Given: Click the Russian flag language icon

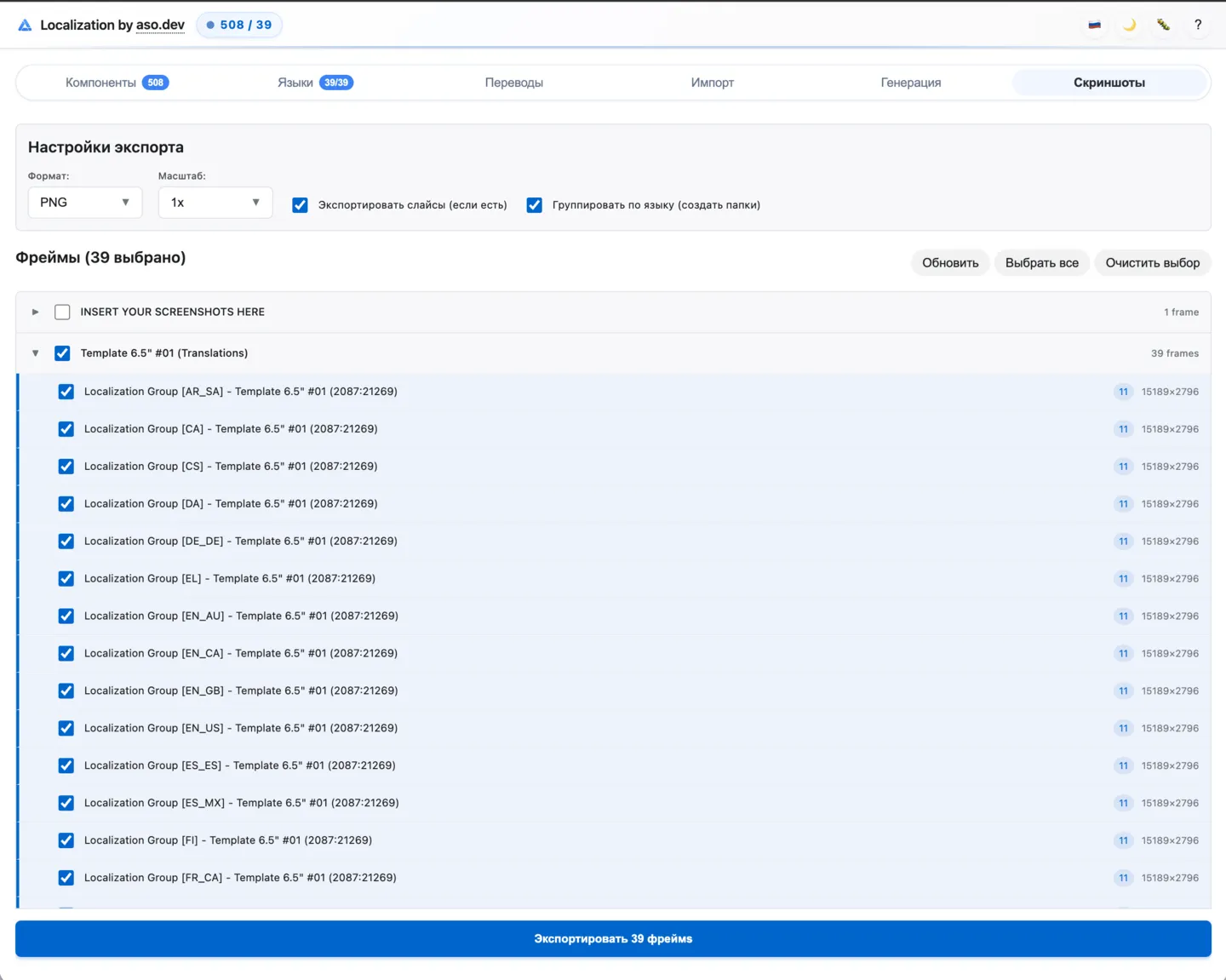Looking at the screenshot, I should 1095,25.
